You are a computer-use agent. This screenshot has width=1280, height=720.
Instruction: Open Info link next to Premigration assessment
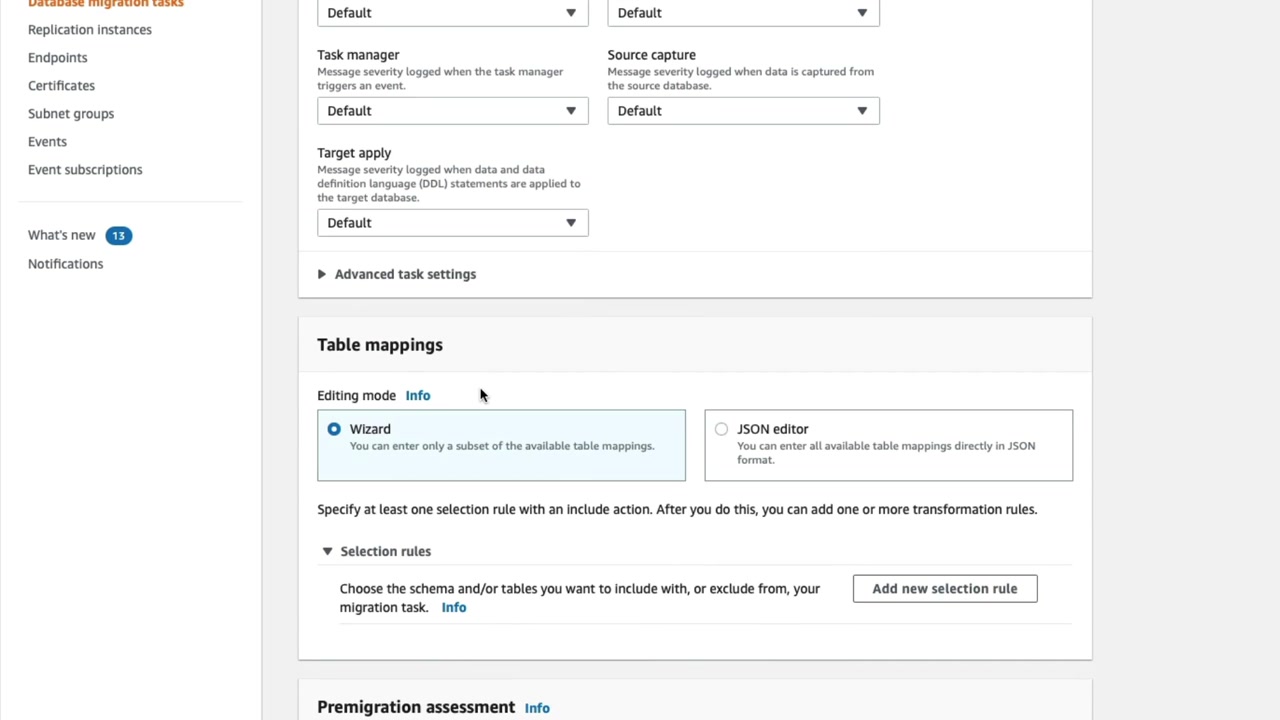[537, 708]
